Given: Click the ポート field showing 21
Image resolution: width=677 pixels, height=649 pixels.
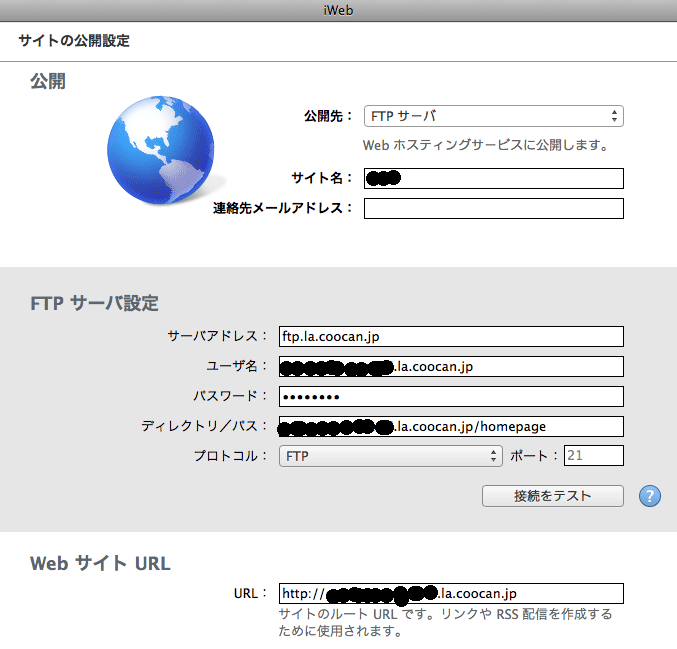Looking at the screenshot, I should [x=594, y=456].
